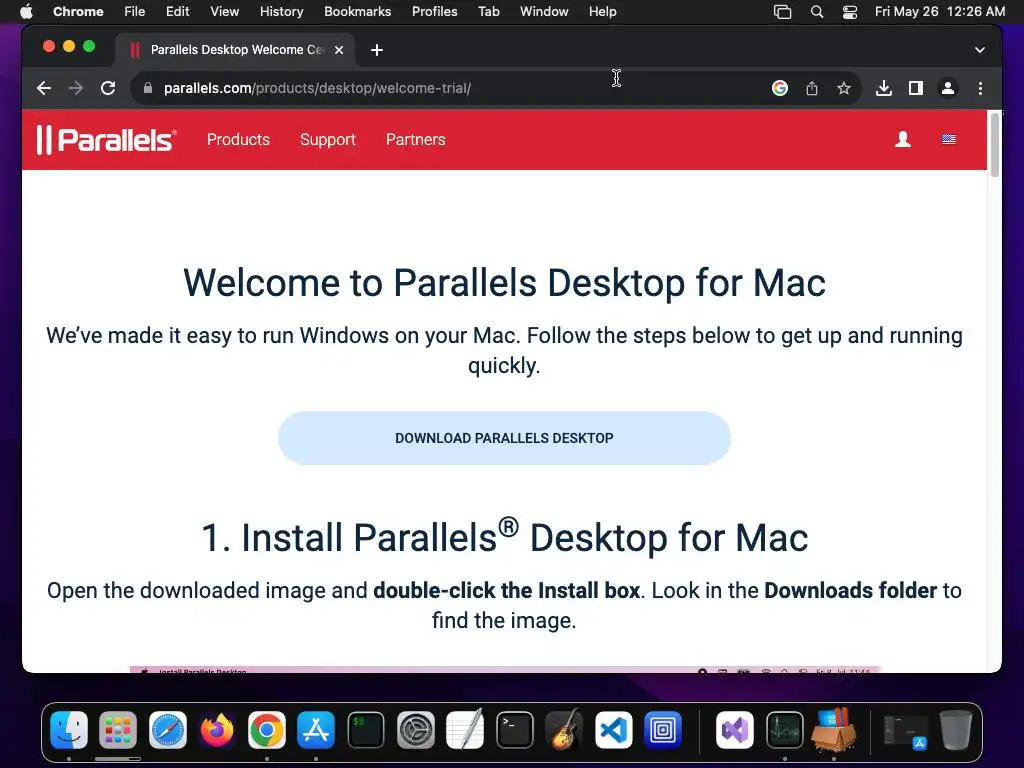Image resolution: width=1024 pixels, height=768 pixels.
Task: Click the date and time in the menu bar
Action: (x=940, y=11)
